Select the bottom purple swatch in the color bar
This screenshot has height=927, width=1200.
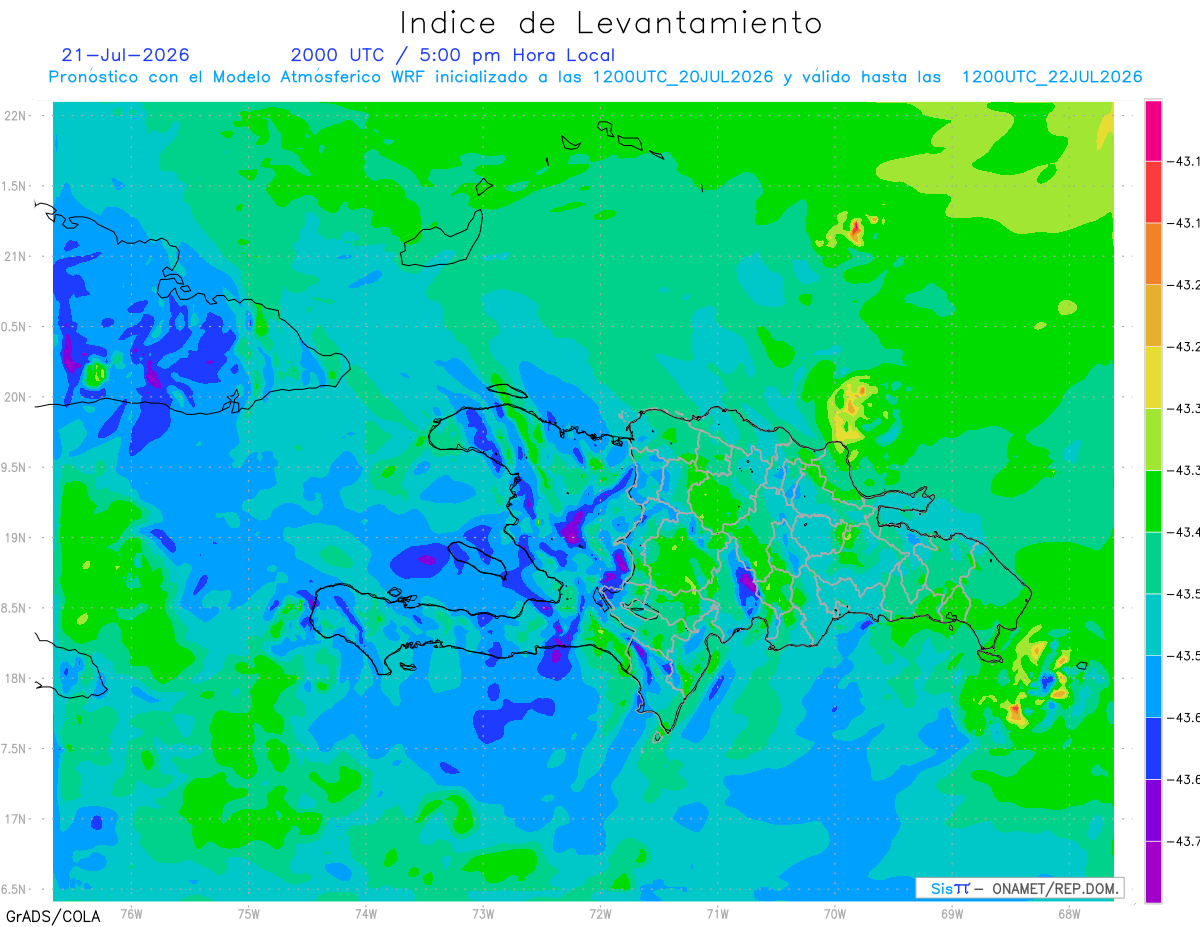pos(1153,873)
